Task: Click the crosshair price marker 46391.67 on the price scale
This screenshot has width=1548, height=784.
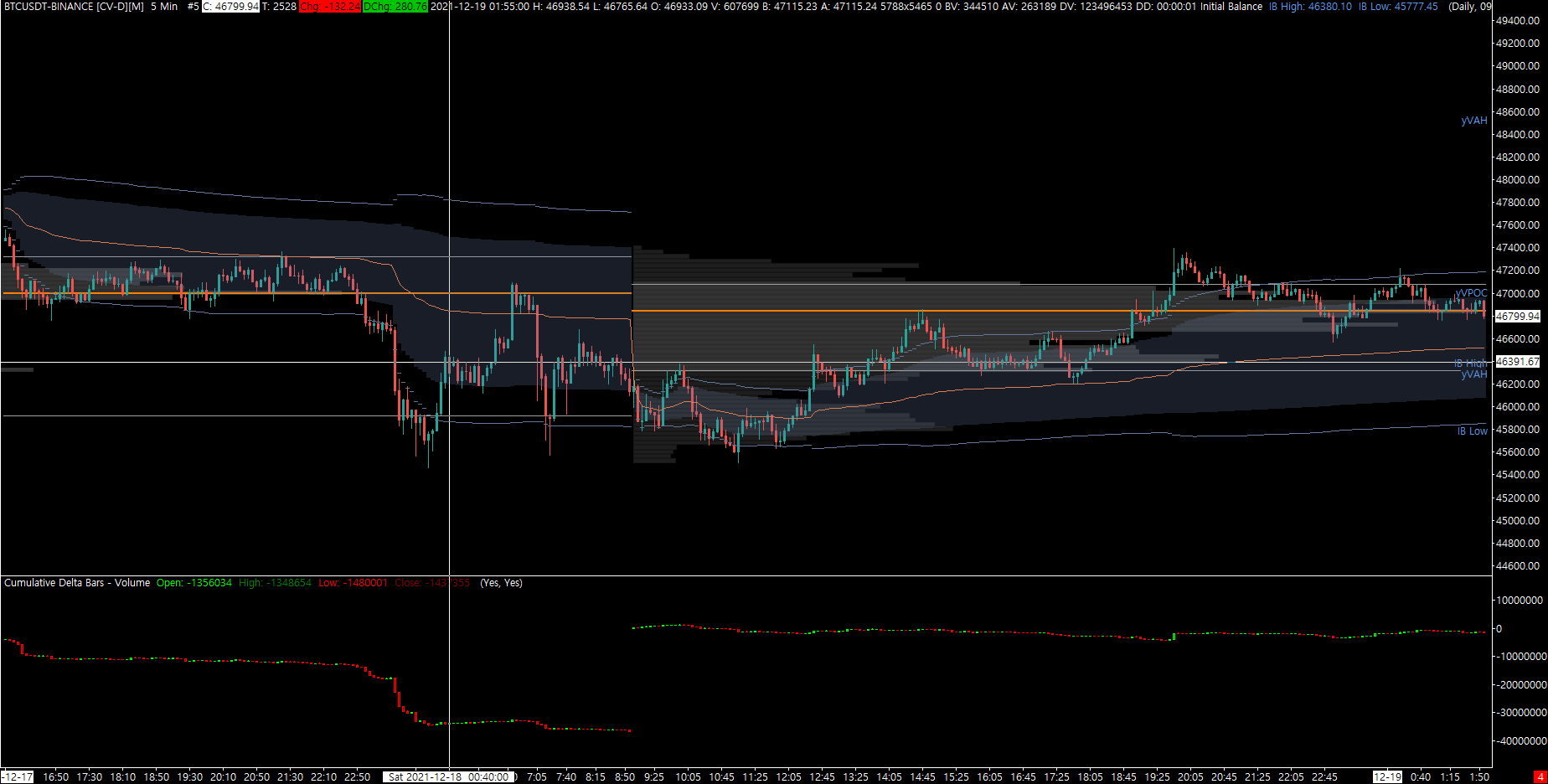Action: point(1518,362)
